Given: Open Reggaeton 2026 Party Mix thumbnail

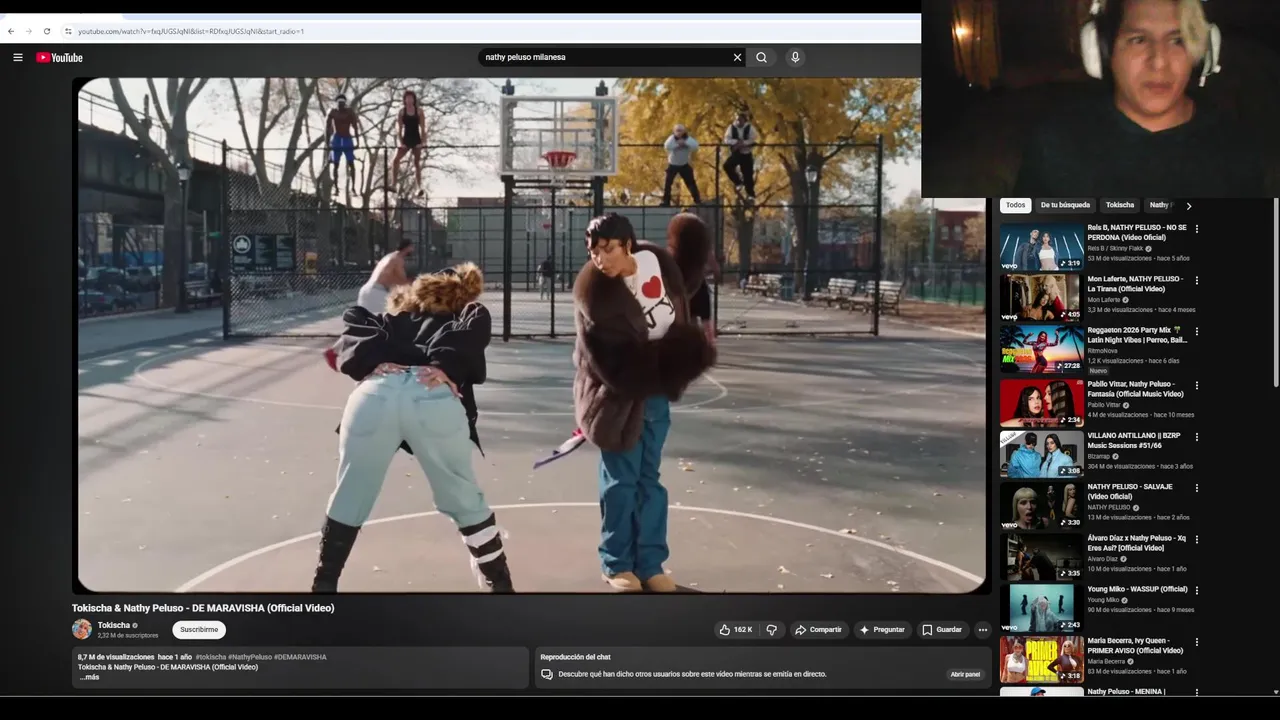Looking at the screenshot, I should (1041, 348).
